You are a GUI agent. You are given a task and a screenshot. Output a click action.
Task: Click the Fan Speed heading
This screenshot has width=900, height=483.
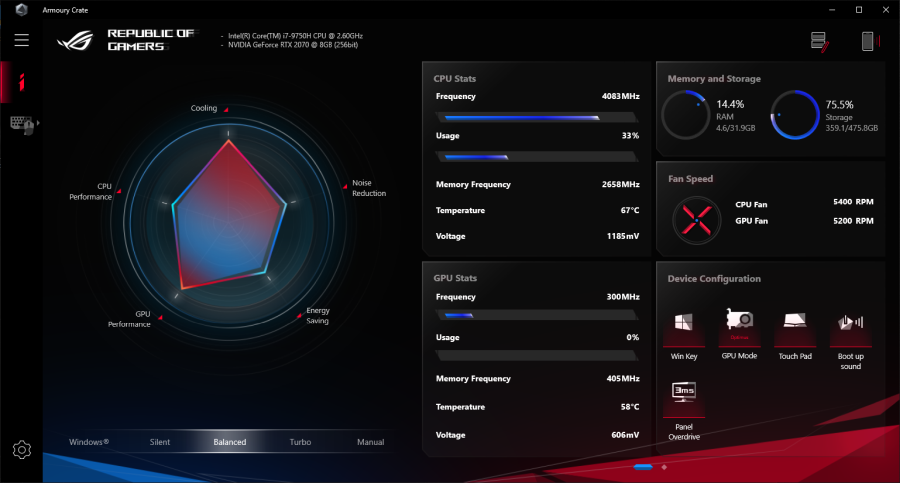pyautogui.click(x=690, y=179)
